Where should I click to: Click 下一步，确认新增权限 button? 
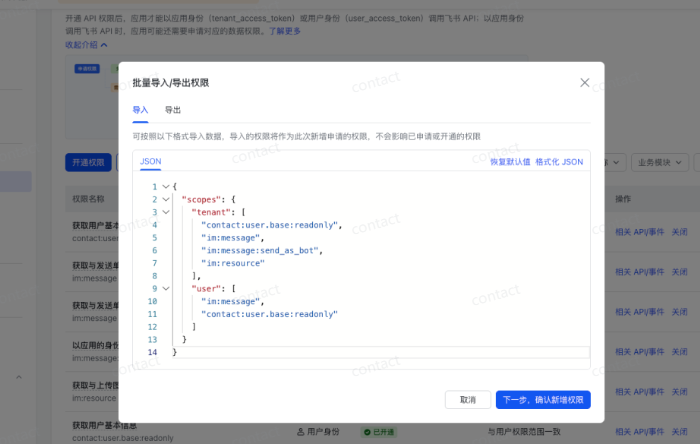click(x=543, y=399)
